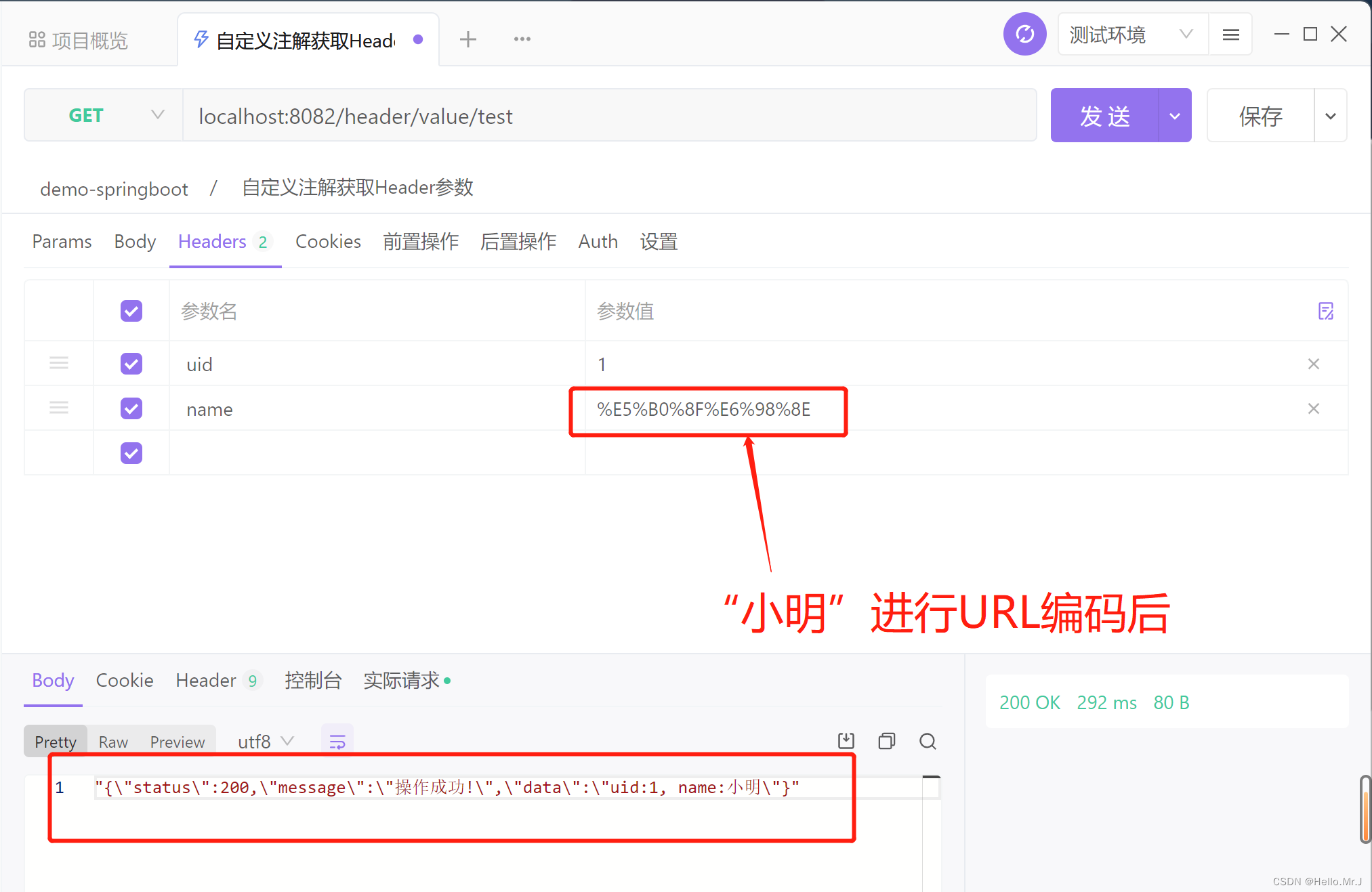Select the Pretty view button
Viewport: 1372px width, 892px height.
pos(56,742)
